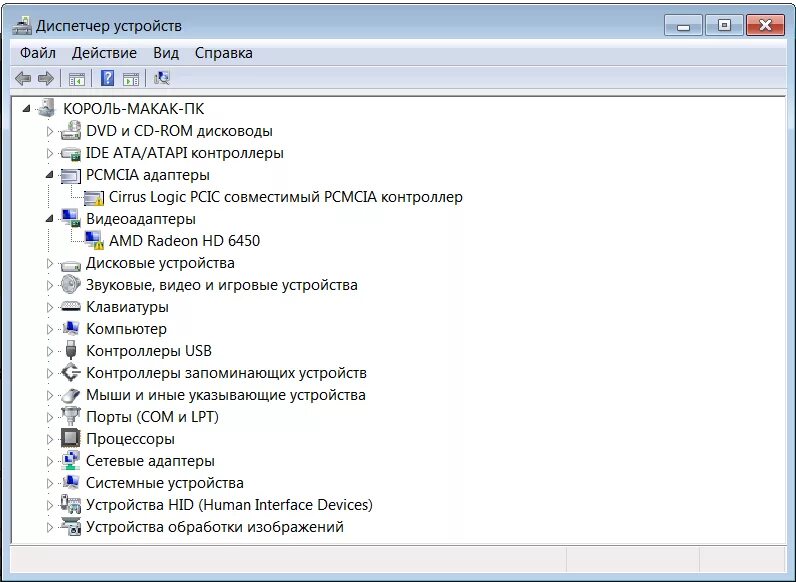Click the Видеоадаптеры category icon

click(x=71, y=218)
